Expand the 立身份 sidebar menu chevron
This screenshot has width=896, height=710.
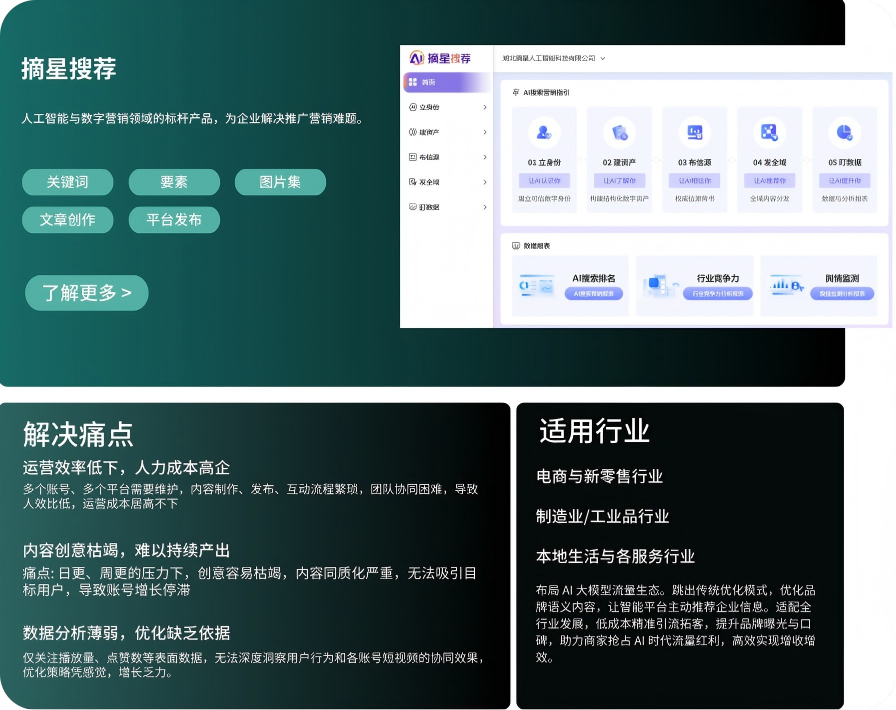tap(485, 107)
